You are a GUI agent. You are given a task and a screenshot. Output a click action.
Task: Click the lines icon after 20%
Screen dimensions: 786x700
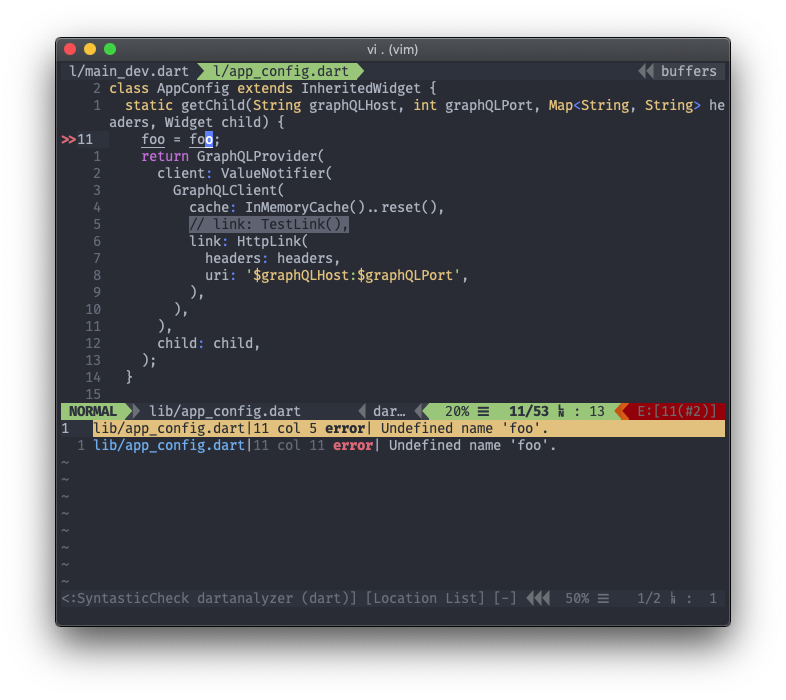click(x=483, y=411)
